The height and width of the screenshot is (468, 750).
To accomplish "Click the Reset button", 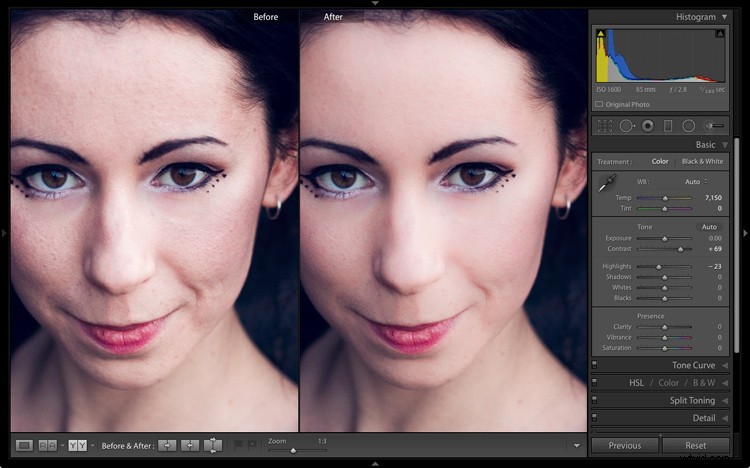I will 695,446.
